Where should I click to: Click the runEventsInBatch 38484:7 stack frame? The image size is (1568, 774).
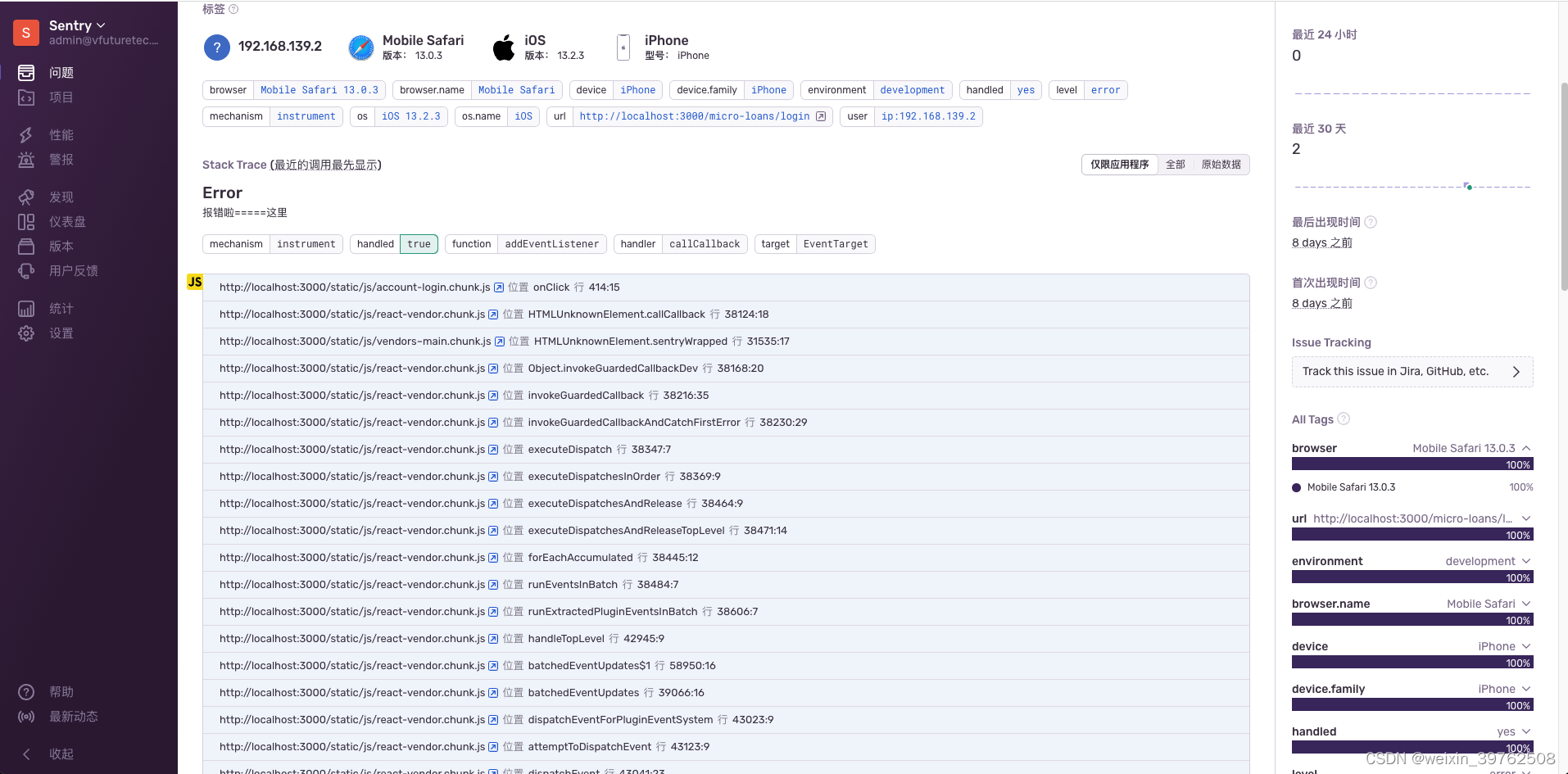(x=726, y=585)
